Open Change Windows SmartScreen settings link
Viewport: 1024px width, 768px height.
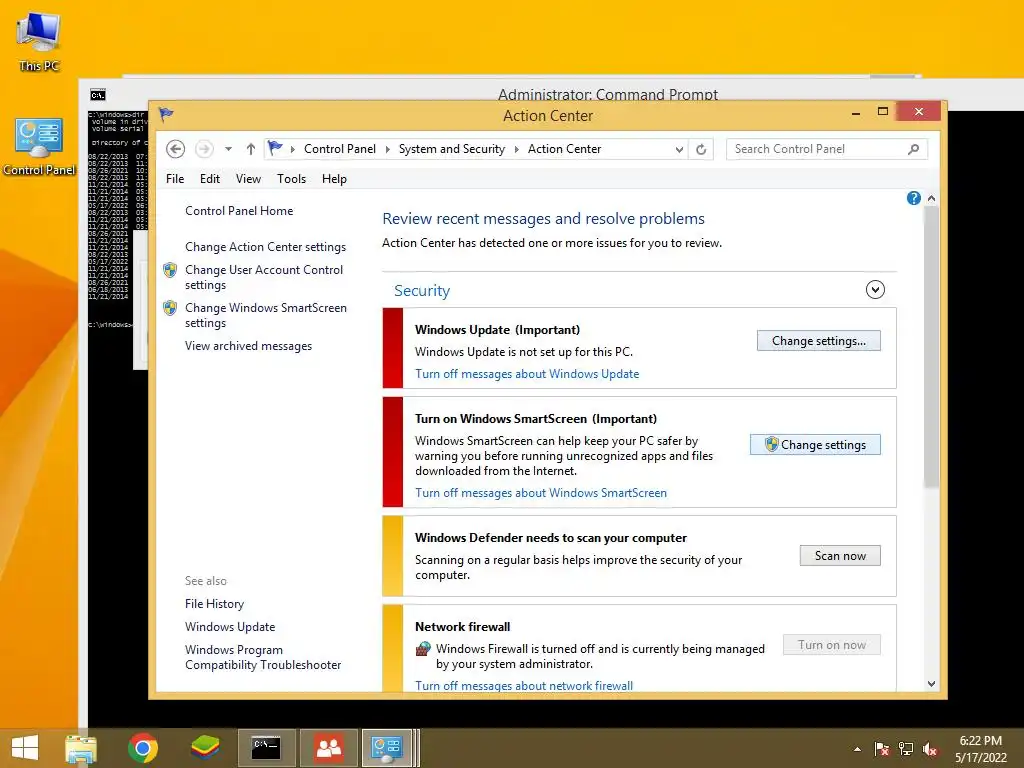266,315
